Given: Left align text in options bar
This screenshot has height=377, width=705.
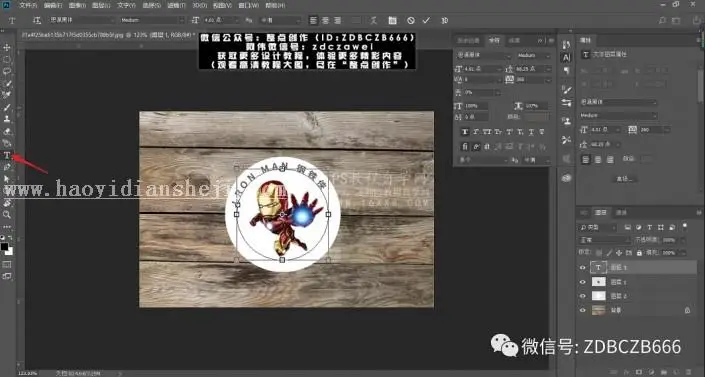Looking at the screenshot, I should tap(313, 20).
